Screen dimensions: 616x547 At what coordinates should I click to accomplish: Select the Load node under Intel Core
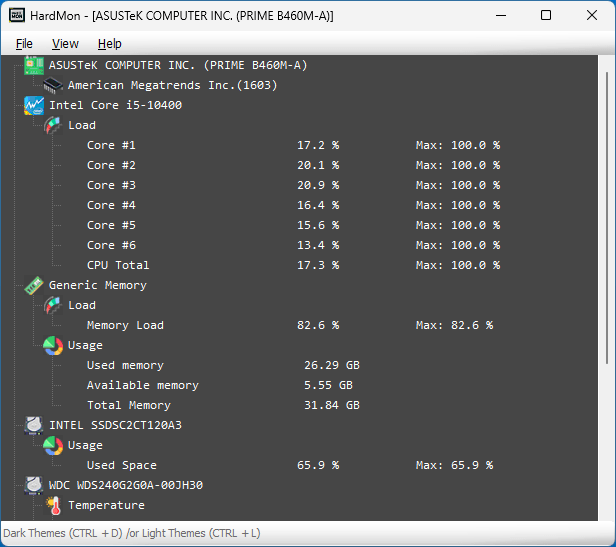click(x=82, y=125)
